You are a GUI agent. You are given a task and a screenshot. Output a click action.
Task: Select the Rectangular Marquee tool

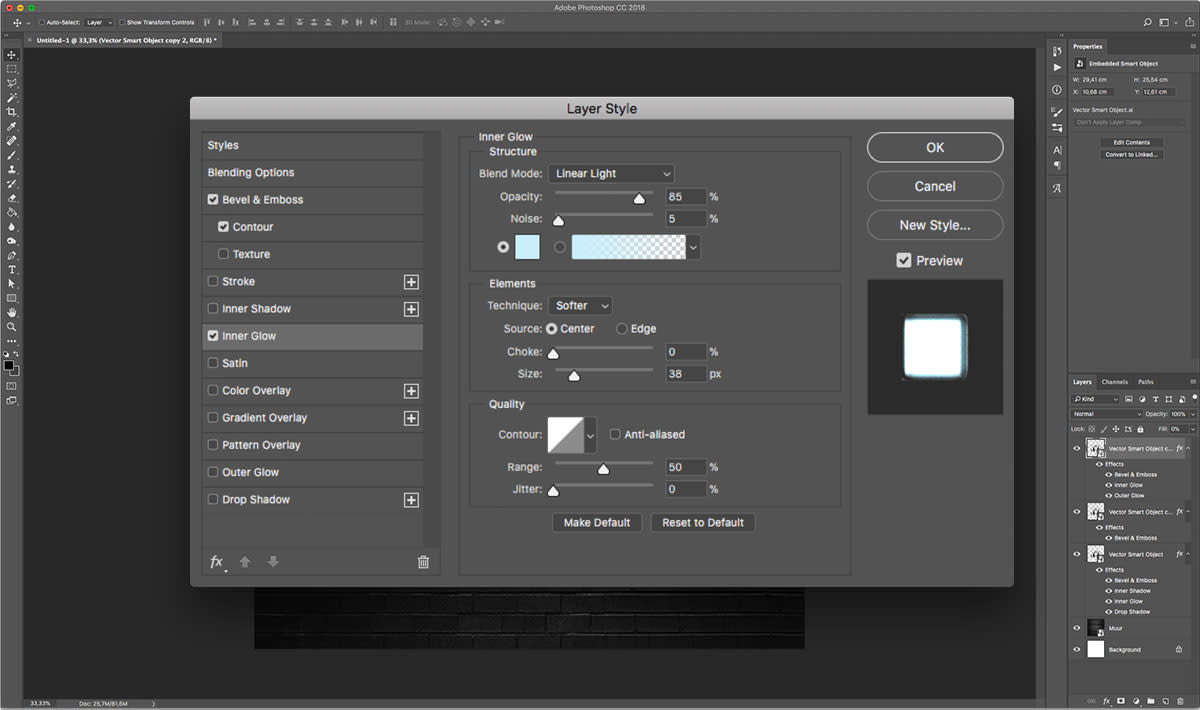(12, 69)
